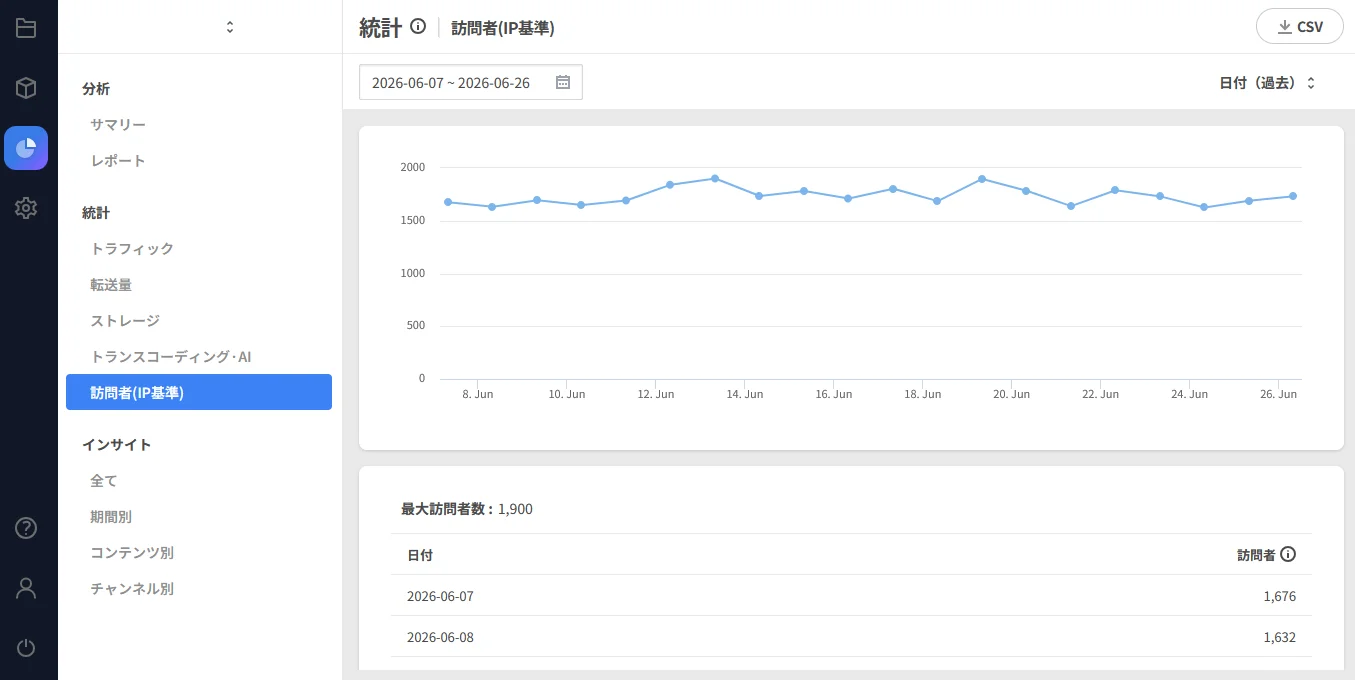Click the 2026-06-08 date cell
This screenshot has width=1355, height=680.
point(440,637)
